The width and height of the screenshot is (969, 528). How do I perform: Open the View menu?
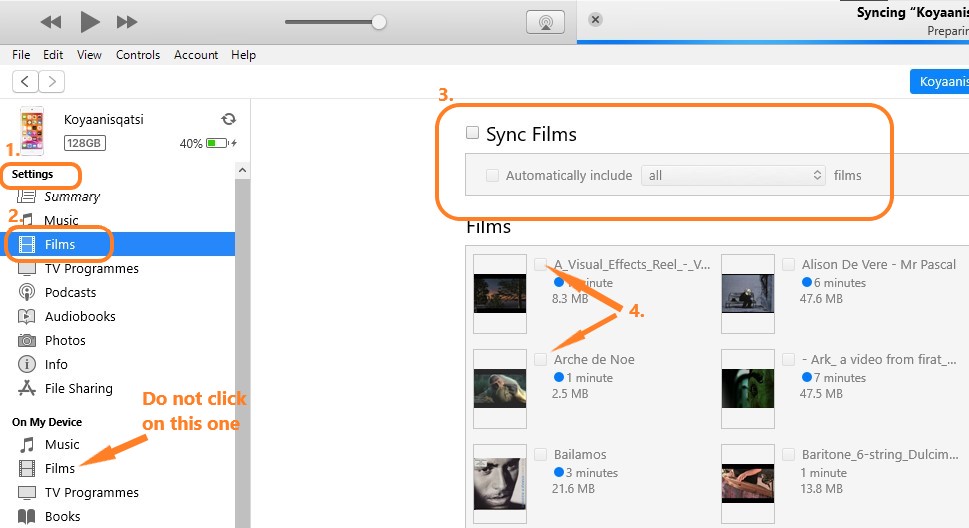89,55
